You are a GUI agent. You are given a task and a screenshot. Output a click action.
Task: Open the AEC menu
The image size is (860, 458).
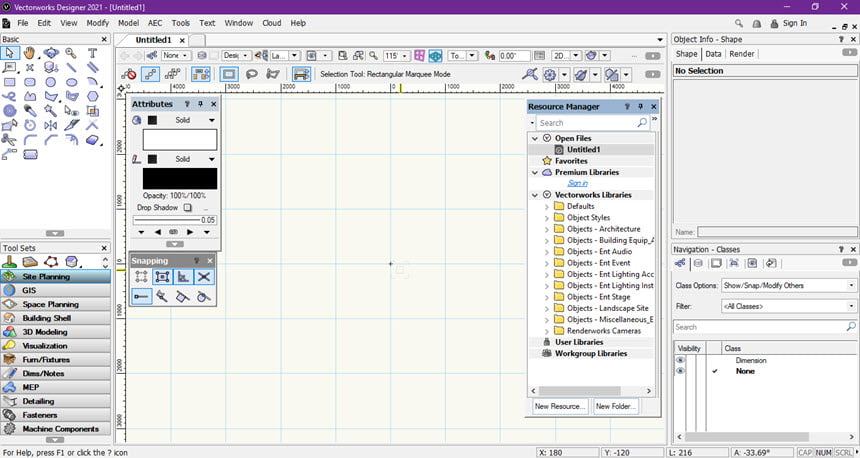pos(155,23)
